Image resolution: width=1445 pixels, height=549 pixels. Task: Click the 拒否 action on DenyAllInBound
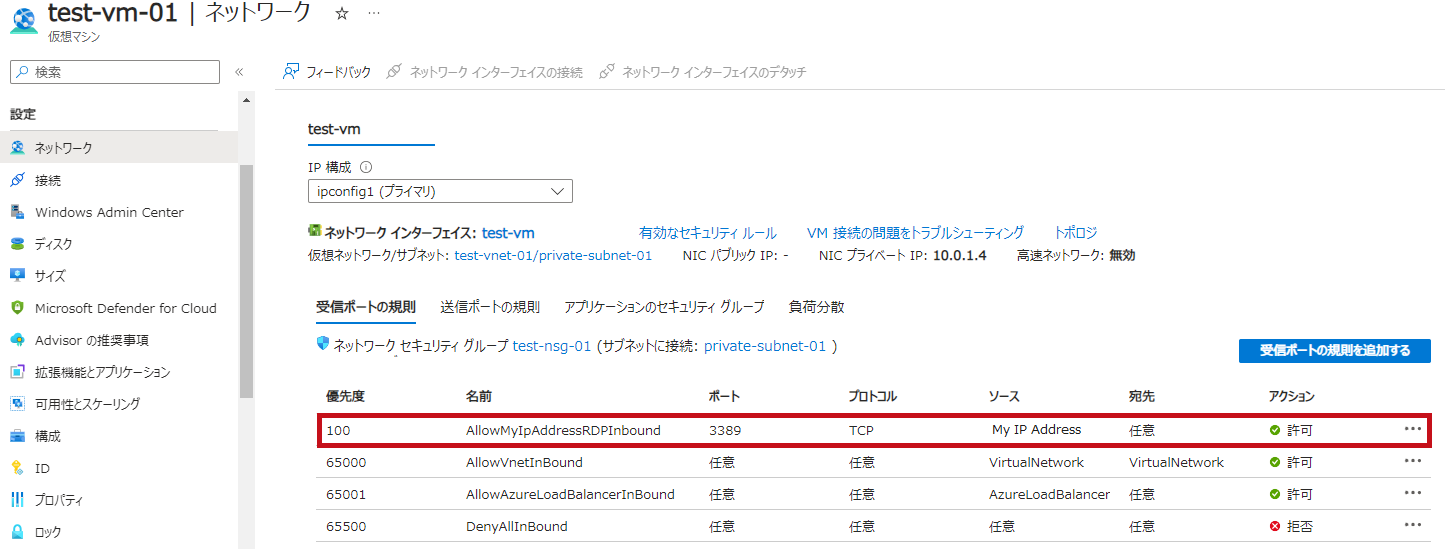coord(1290,526)
